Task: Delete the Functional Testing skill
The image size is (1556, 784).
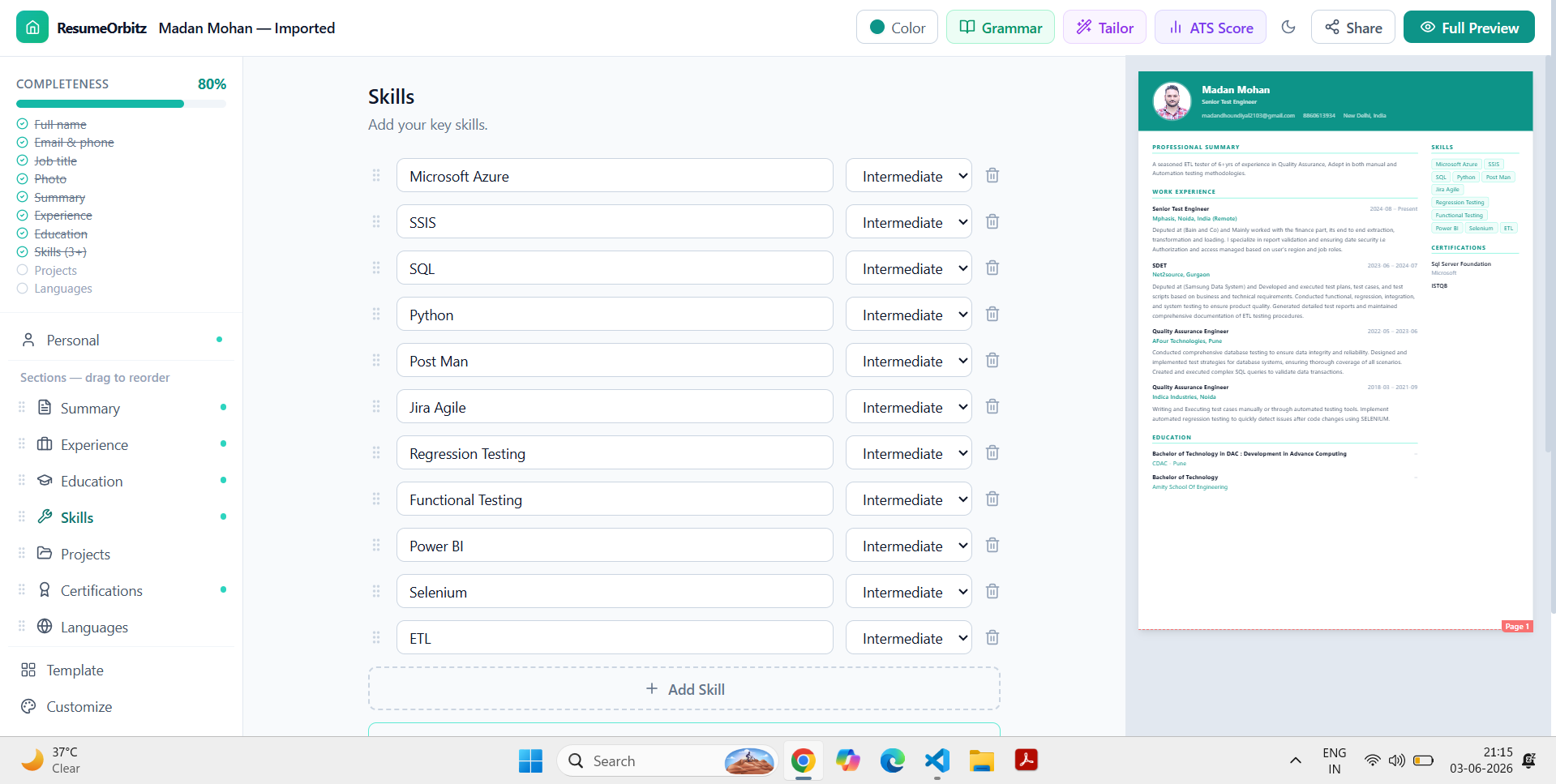Action: (992, 499)
